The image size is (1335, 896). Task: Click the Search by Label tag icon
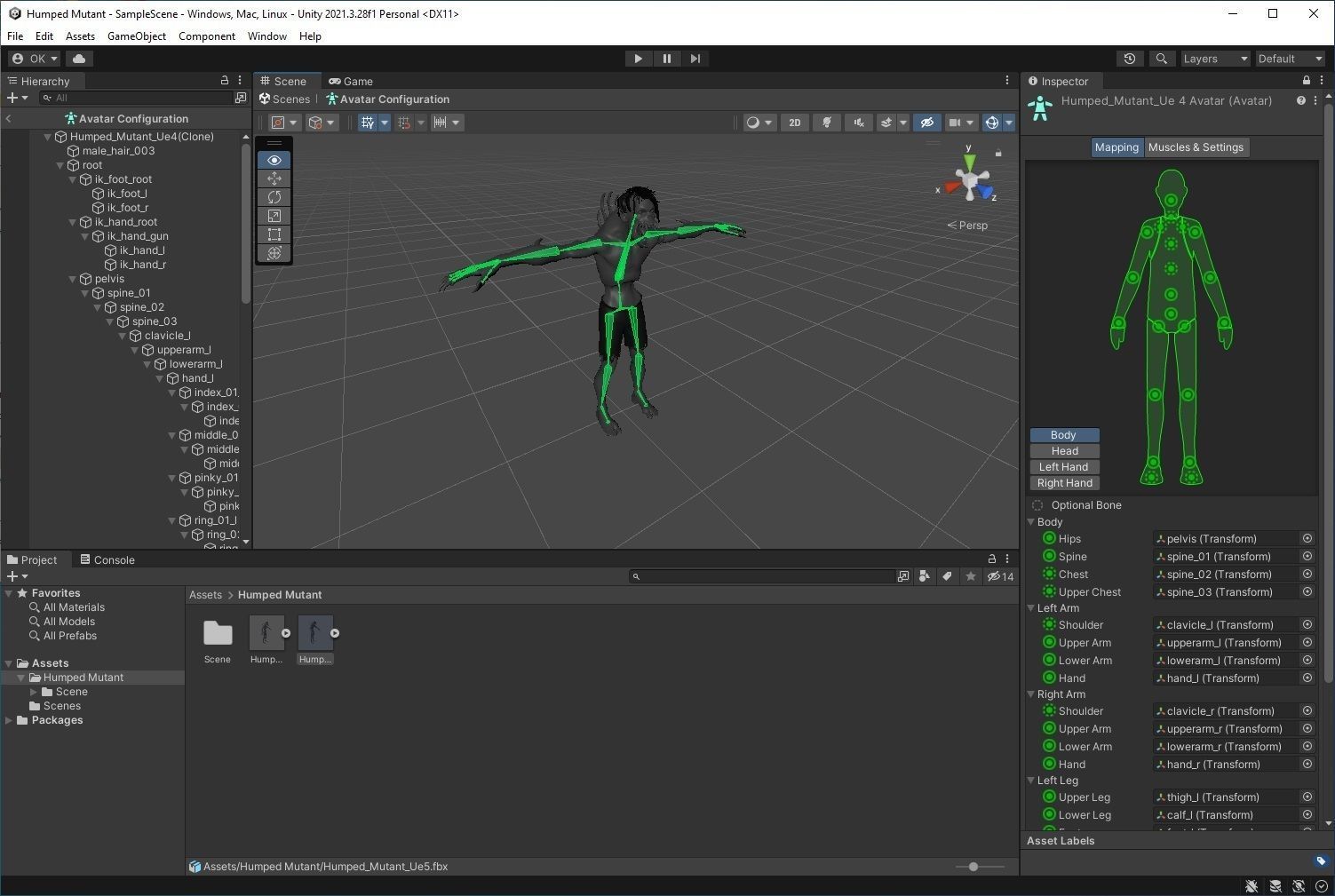pos(948,576)
